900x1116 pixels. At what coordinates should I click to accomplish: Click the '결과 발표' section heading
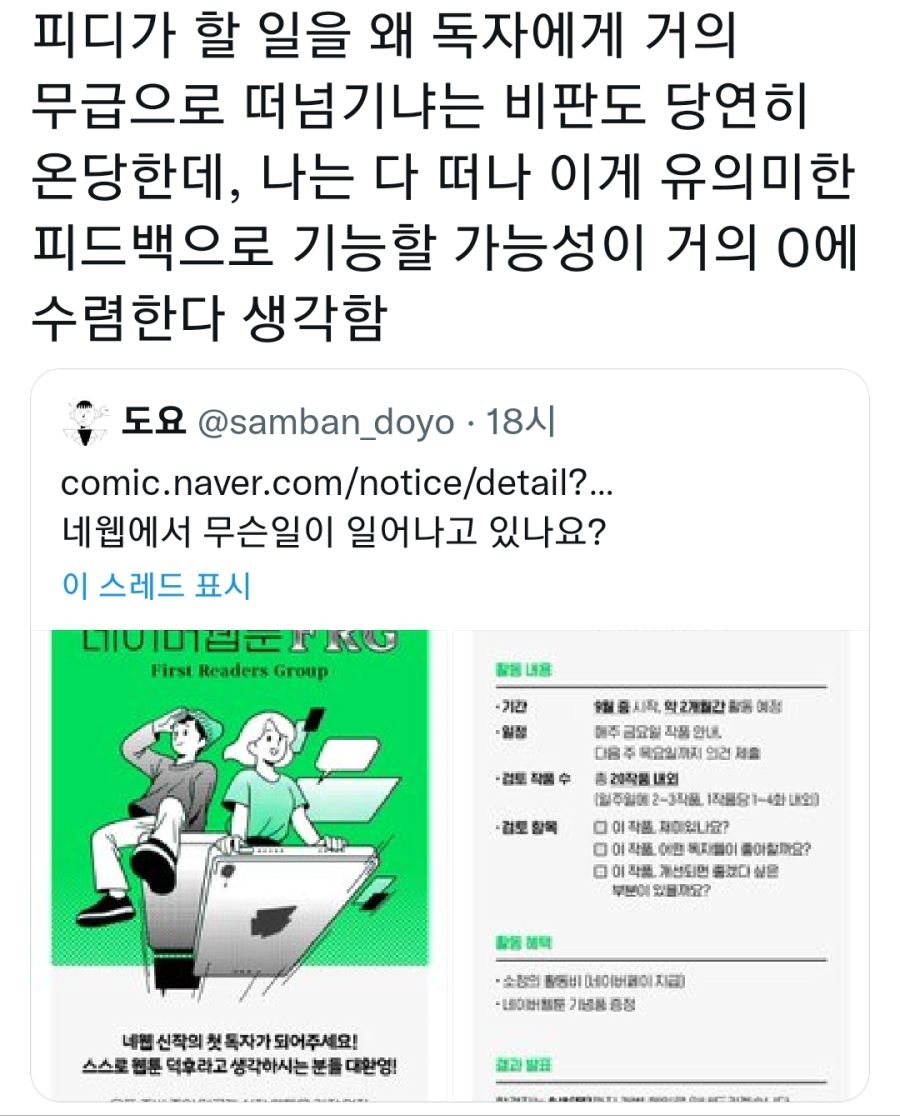(x=524, y=1065)
